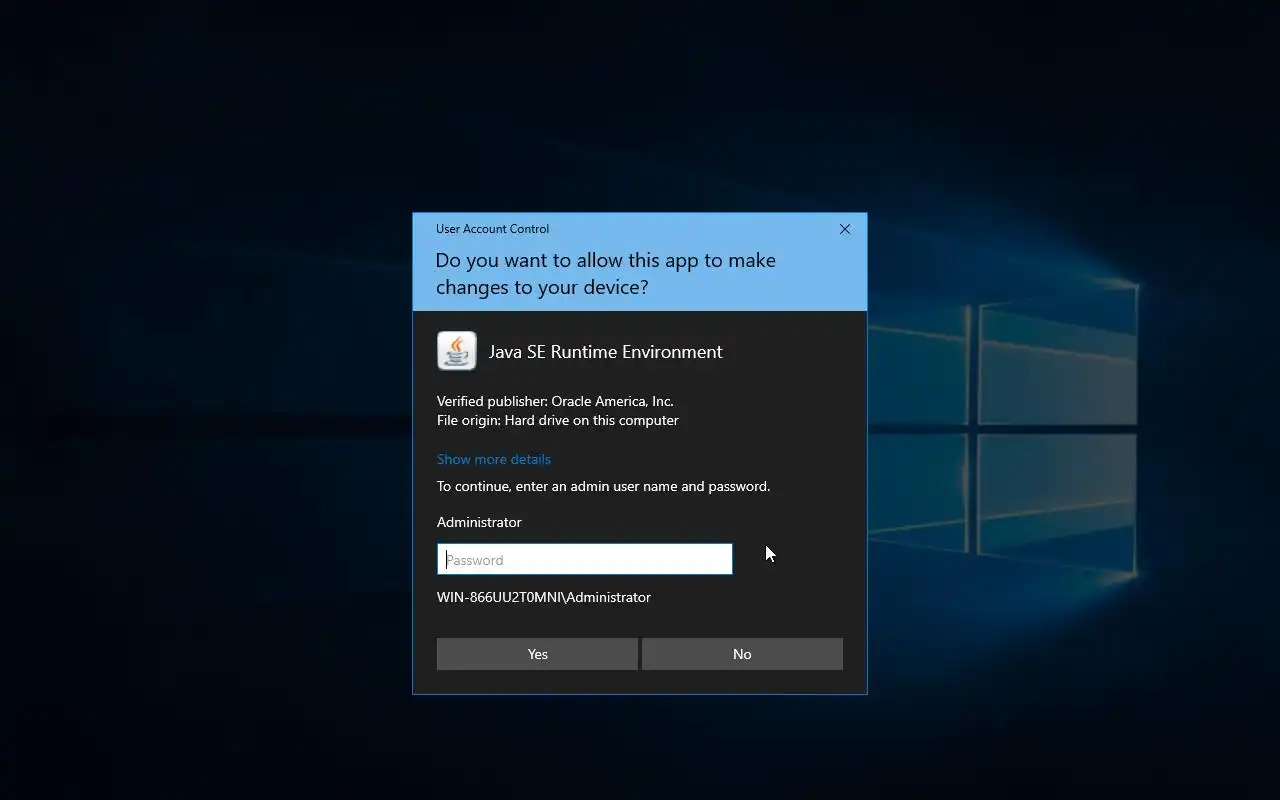Open the Show more details link
This screenshot has height=800, width=1280.
tap(494, 459)
